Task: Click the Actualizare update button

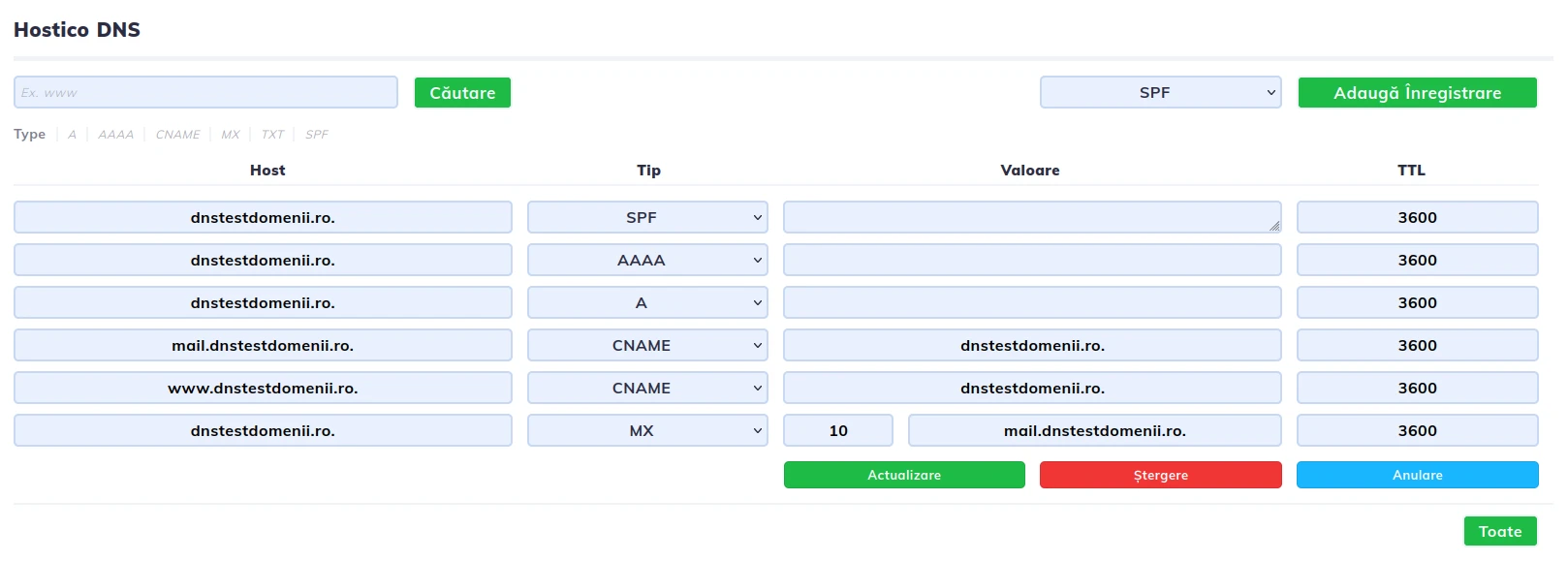Action: 903,475
